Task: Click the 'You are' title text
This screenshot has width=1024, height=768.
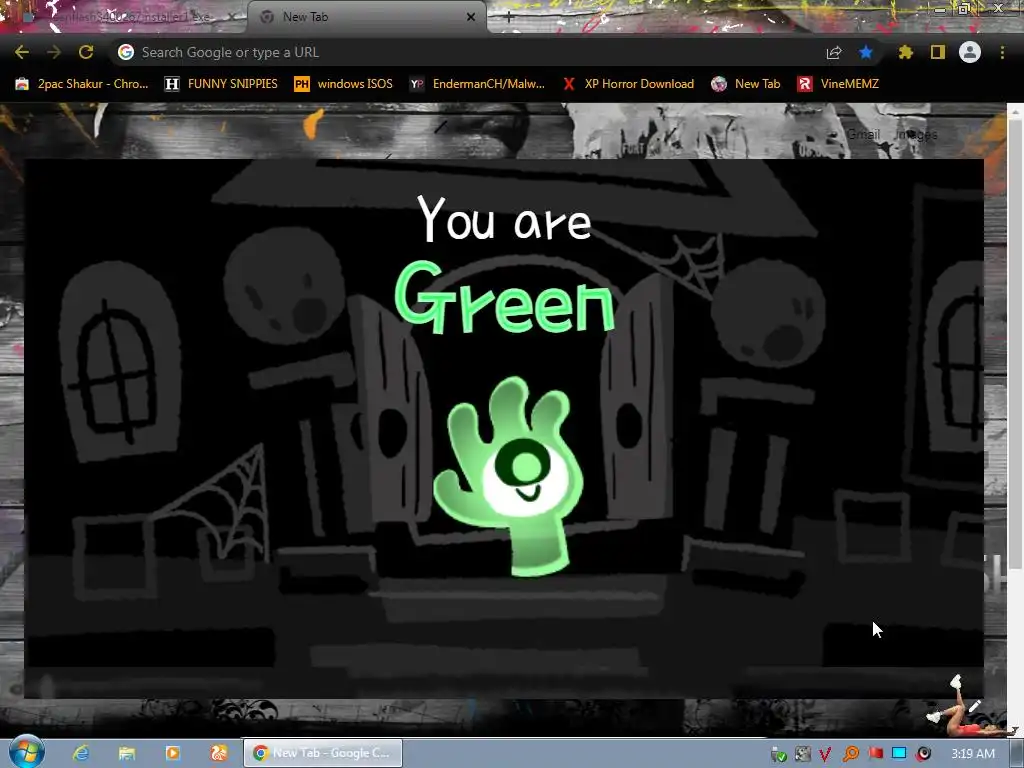Action: [504, 219]
